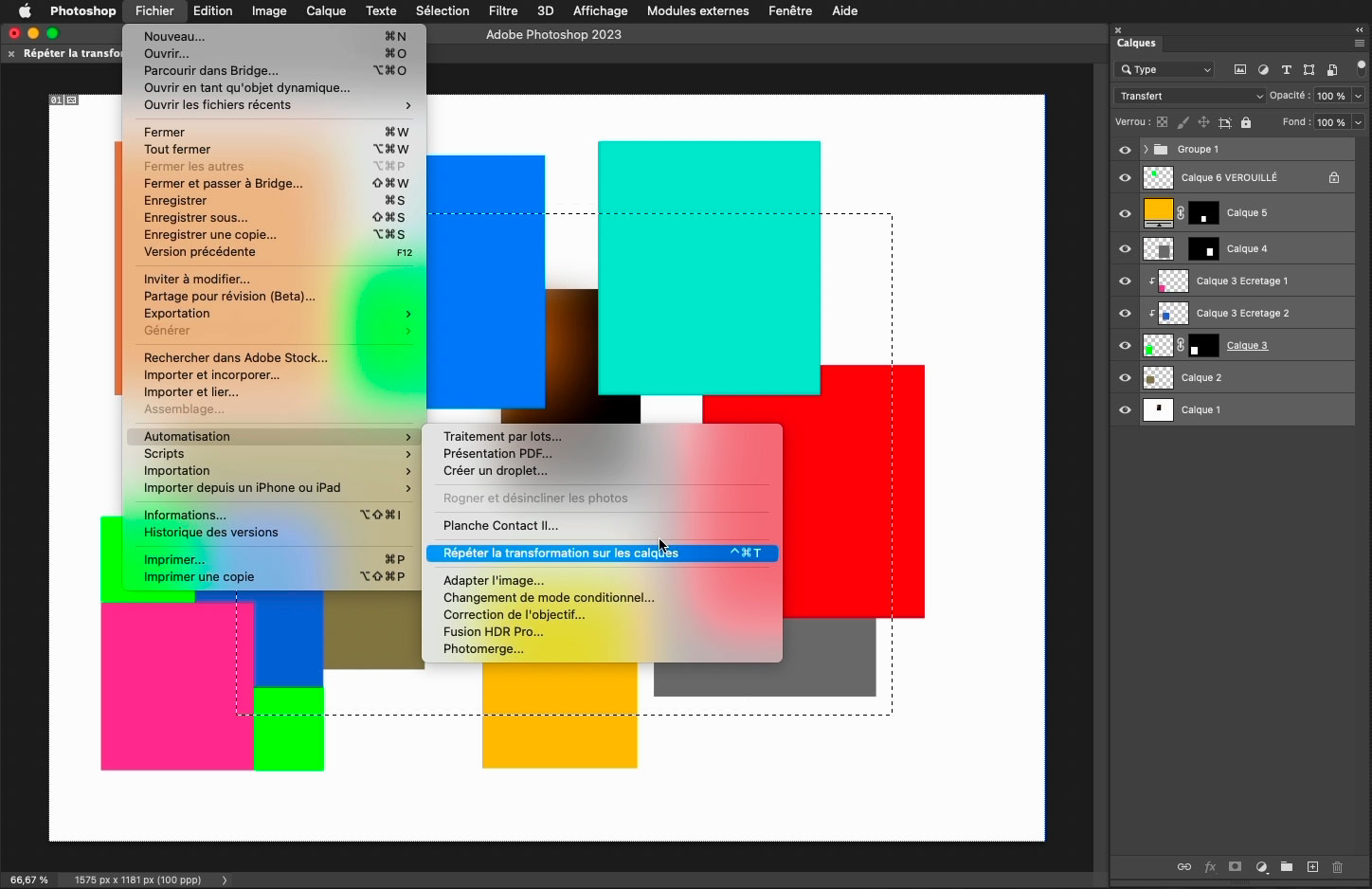
Task: Click mask link chain on Calque 5
Action: coord(1181,213)
